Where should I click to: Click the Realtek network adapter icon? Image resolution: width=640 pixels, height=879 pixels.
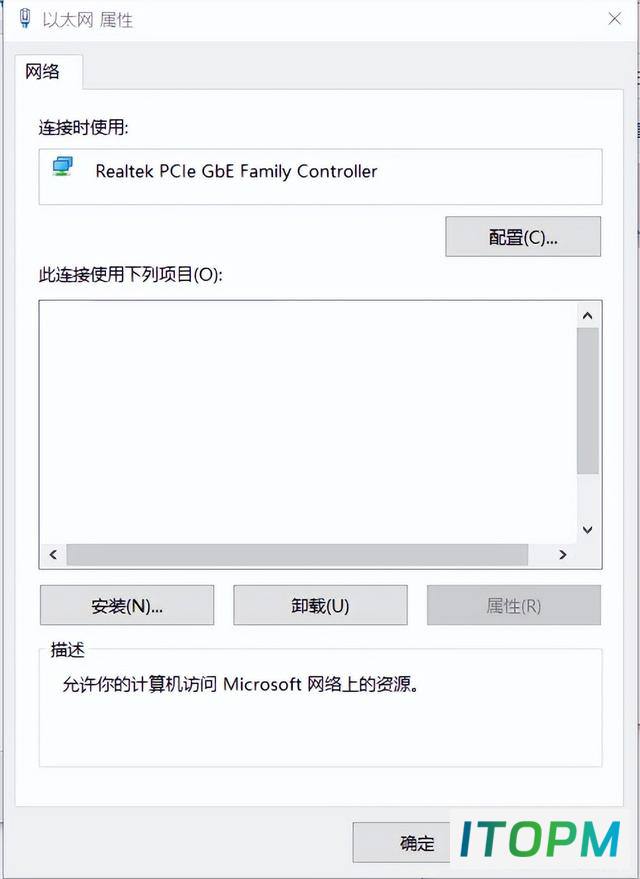pos(63,167)
